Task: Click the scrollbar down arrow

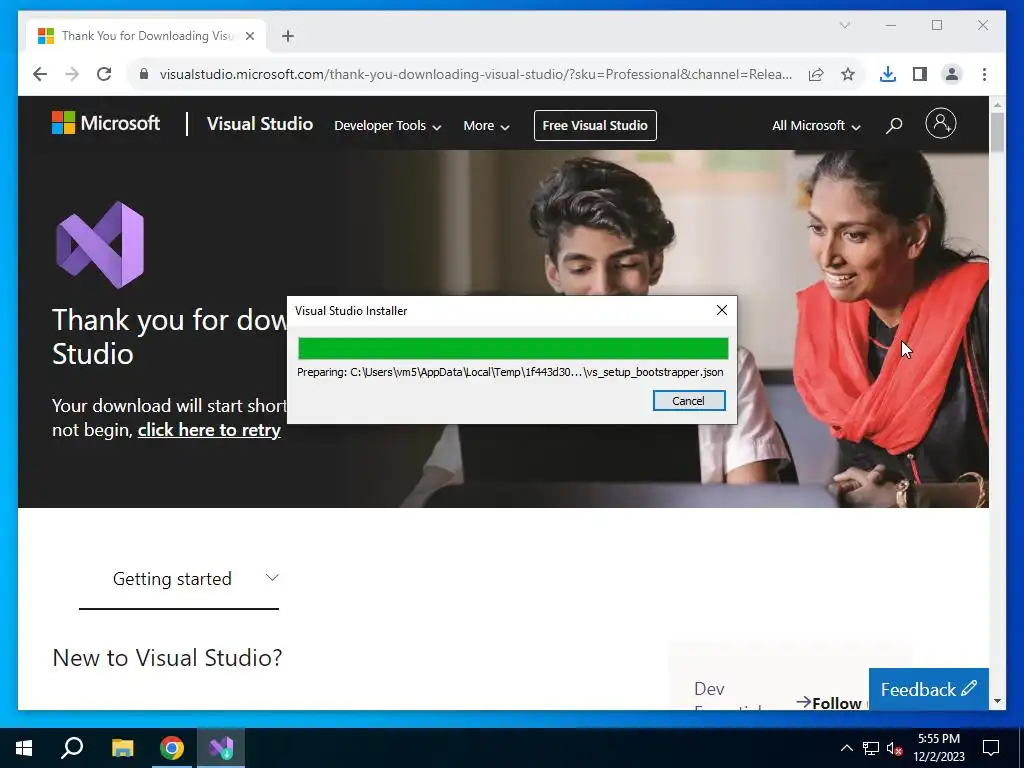Action: [x=997, y=701]
